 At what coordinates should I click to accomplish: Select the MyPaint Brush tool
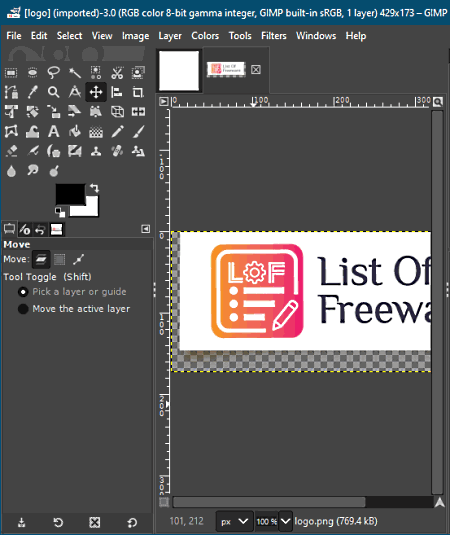pyautogui.click(x=75, y=151)
